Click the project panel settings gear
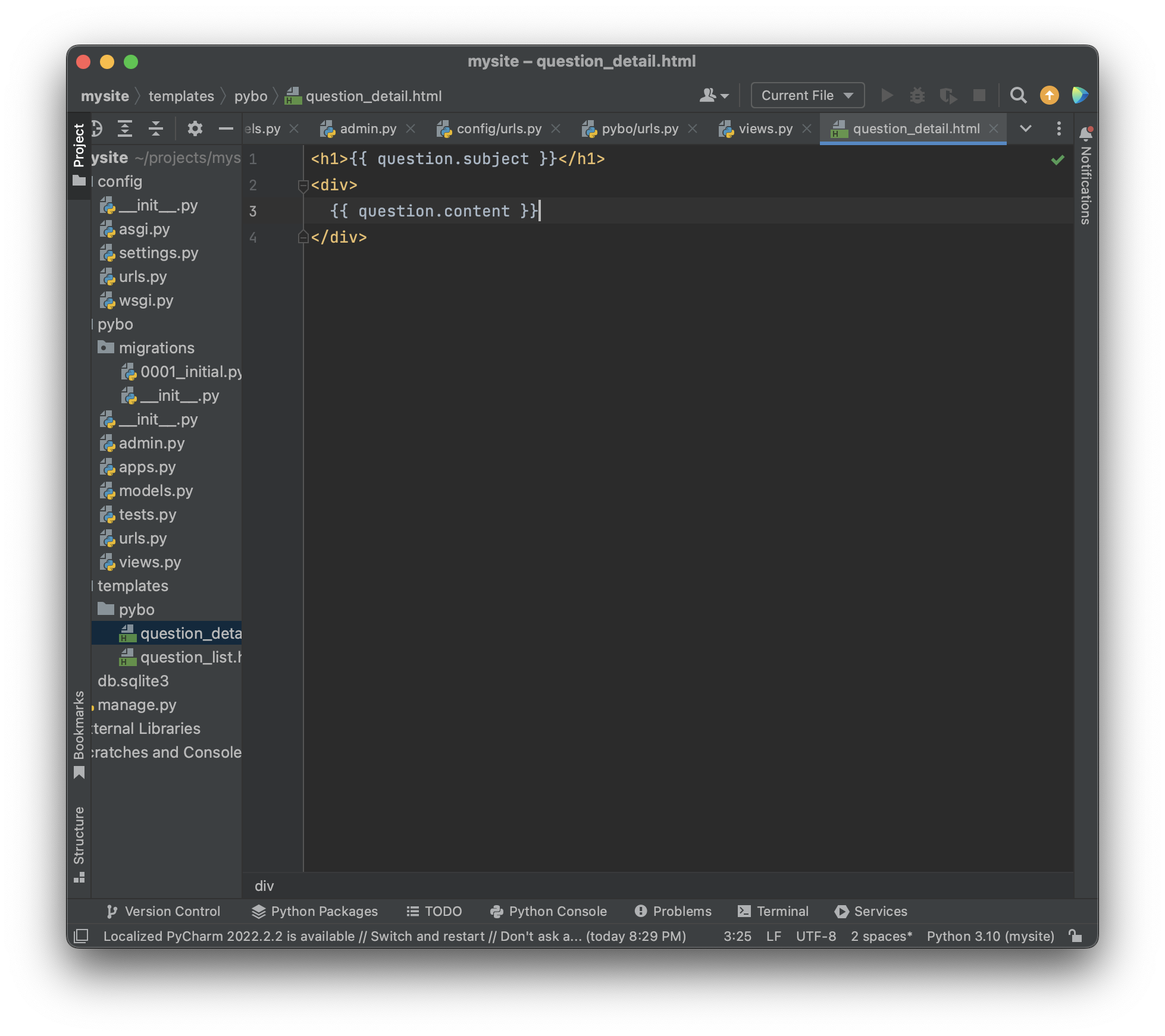The height and width of the screenshot is (1036, 1165). 195,128
